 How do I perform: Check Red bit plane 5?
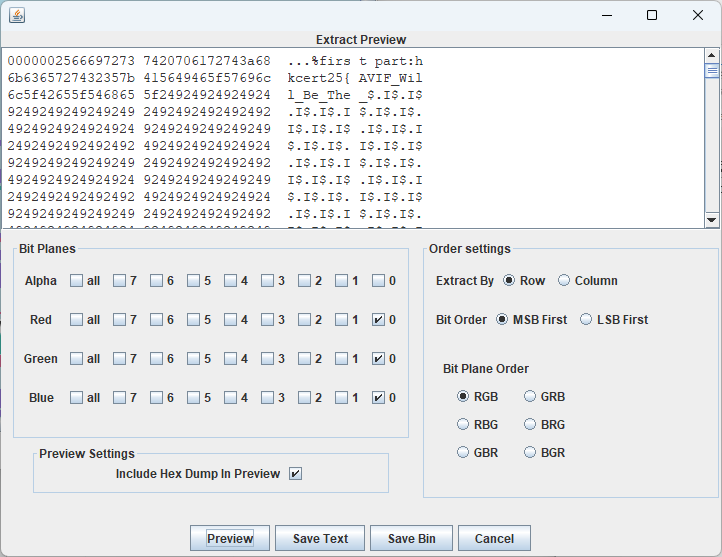pyautogui.click(x=193, y=319)
